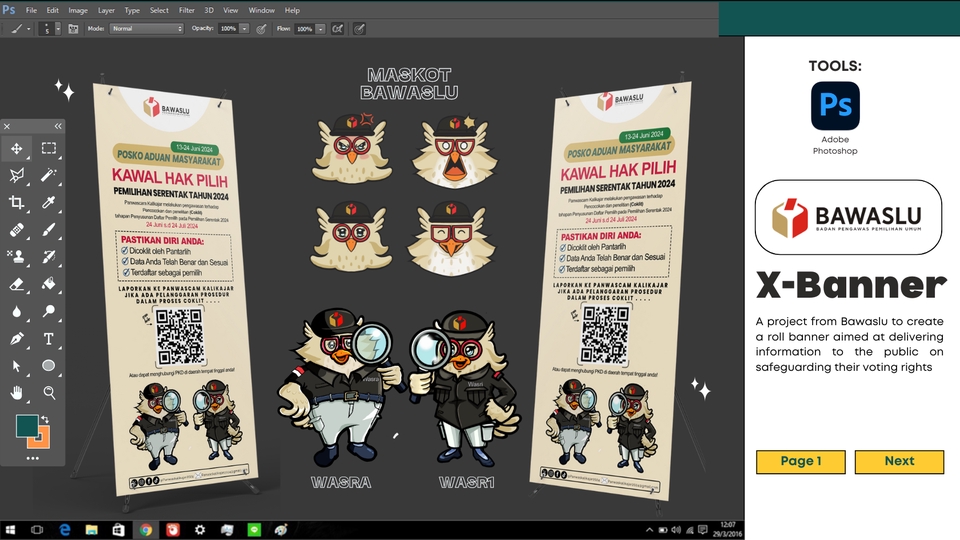The width and height of the screenshot is (960, 540).
Task: Select the Eyedropper tool
Action: [x=49, y=202]
